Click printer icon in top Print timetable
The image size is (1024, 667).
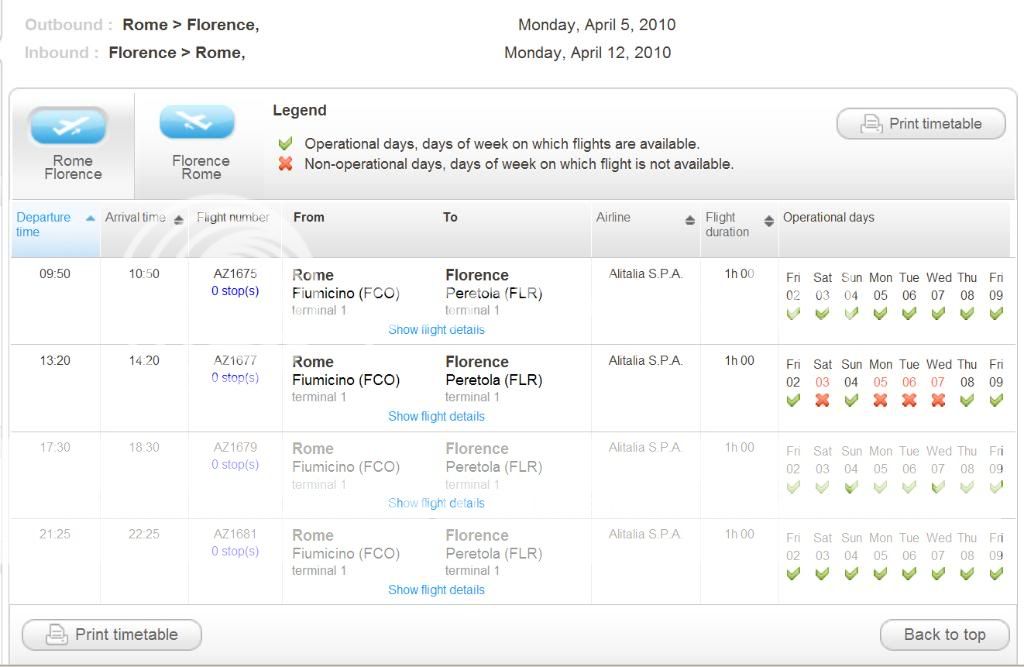(871, 124)
